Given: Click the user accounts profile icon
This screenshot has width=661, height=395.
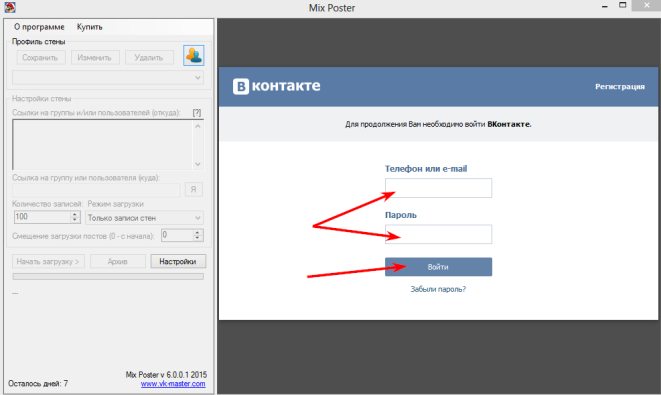Looking at the screenshot, I should [193, 56].
